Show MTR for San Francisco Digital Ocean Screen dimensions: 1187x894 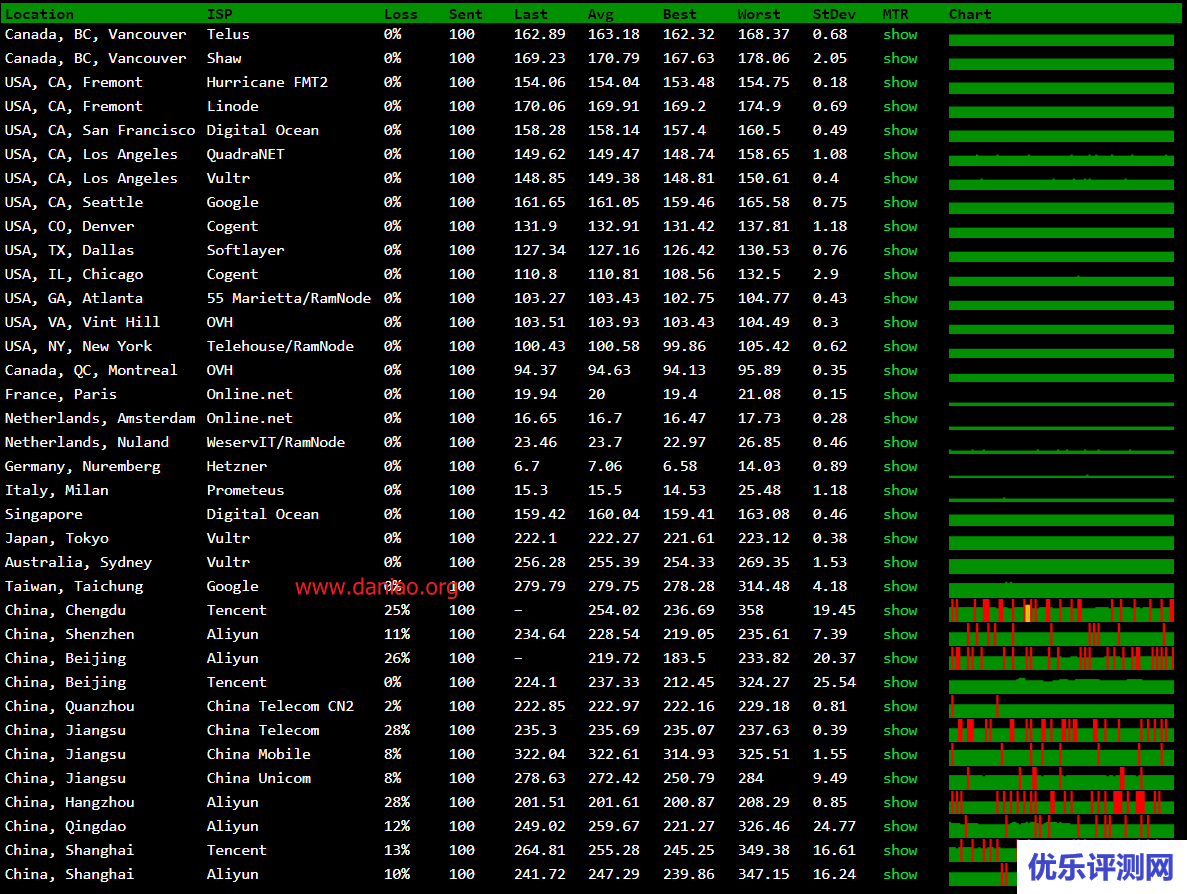coord(900,130)
